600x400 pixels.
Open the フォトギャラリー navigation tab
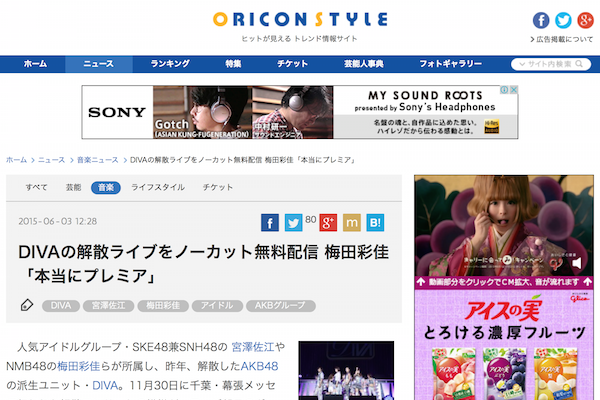[450, 64]
